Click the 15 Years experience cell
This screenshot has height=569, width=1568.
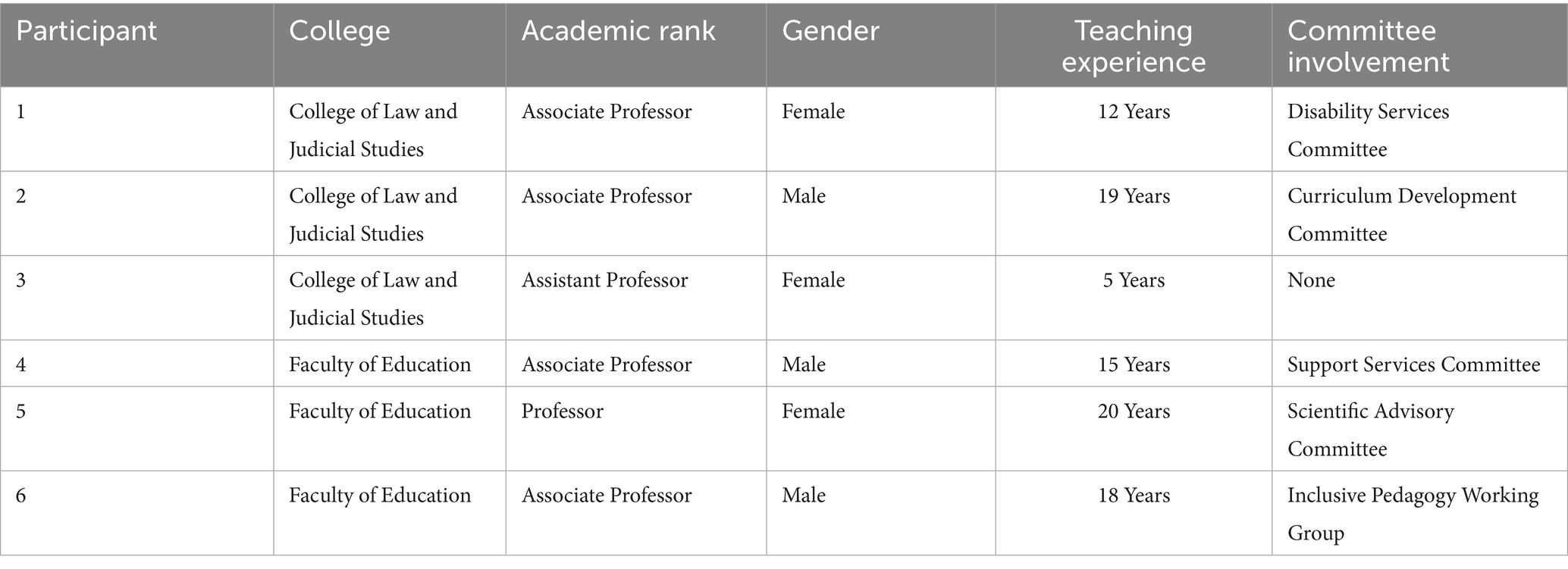click(1134, 364)
